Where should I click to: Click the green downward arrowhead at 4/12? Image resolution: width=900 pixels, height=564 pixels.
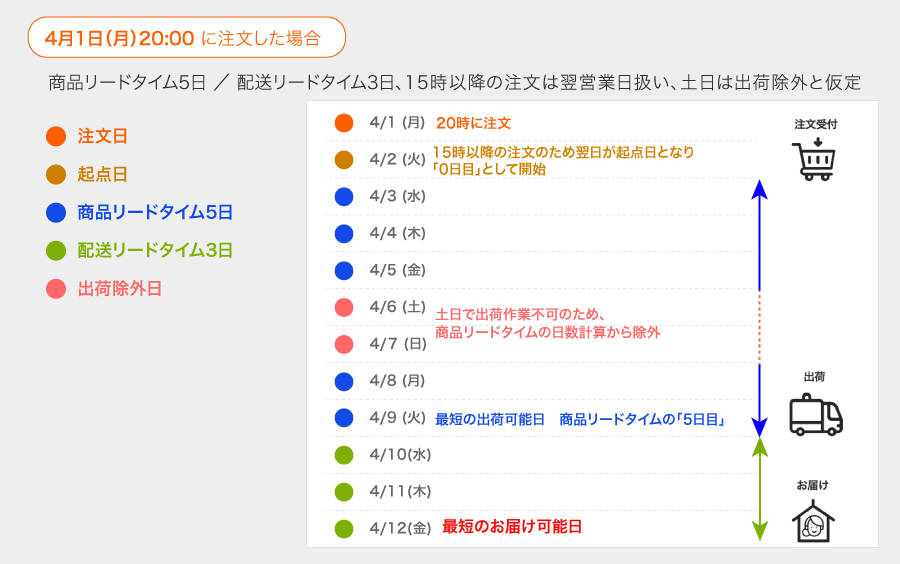(759, 531)
